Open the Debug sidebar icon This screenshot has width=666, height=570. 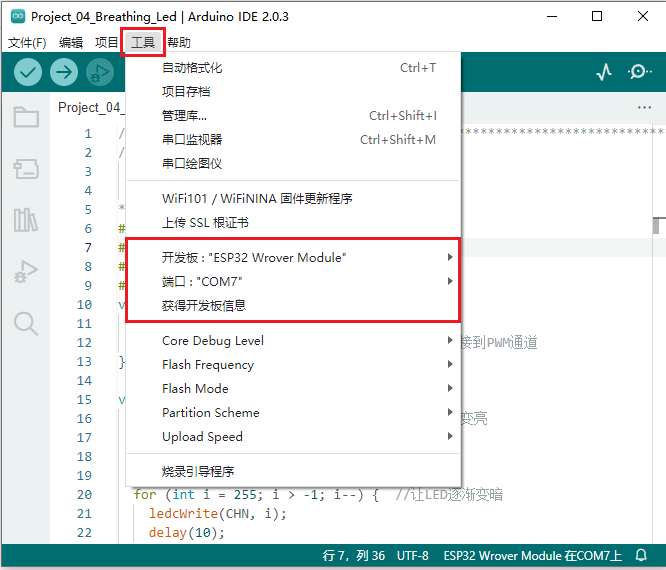pyautogui.click(x=26, y=271)
